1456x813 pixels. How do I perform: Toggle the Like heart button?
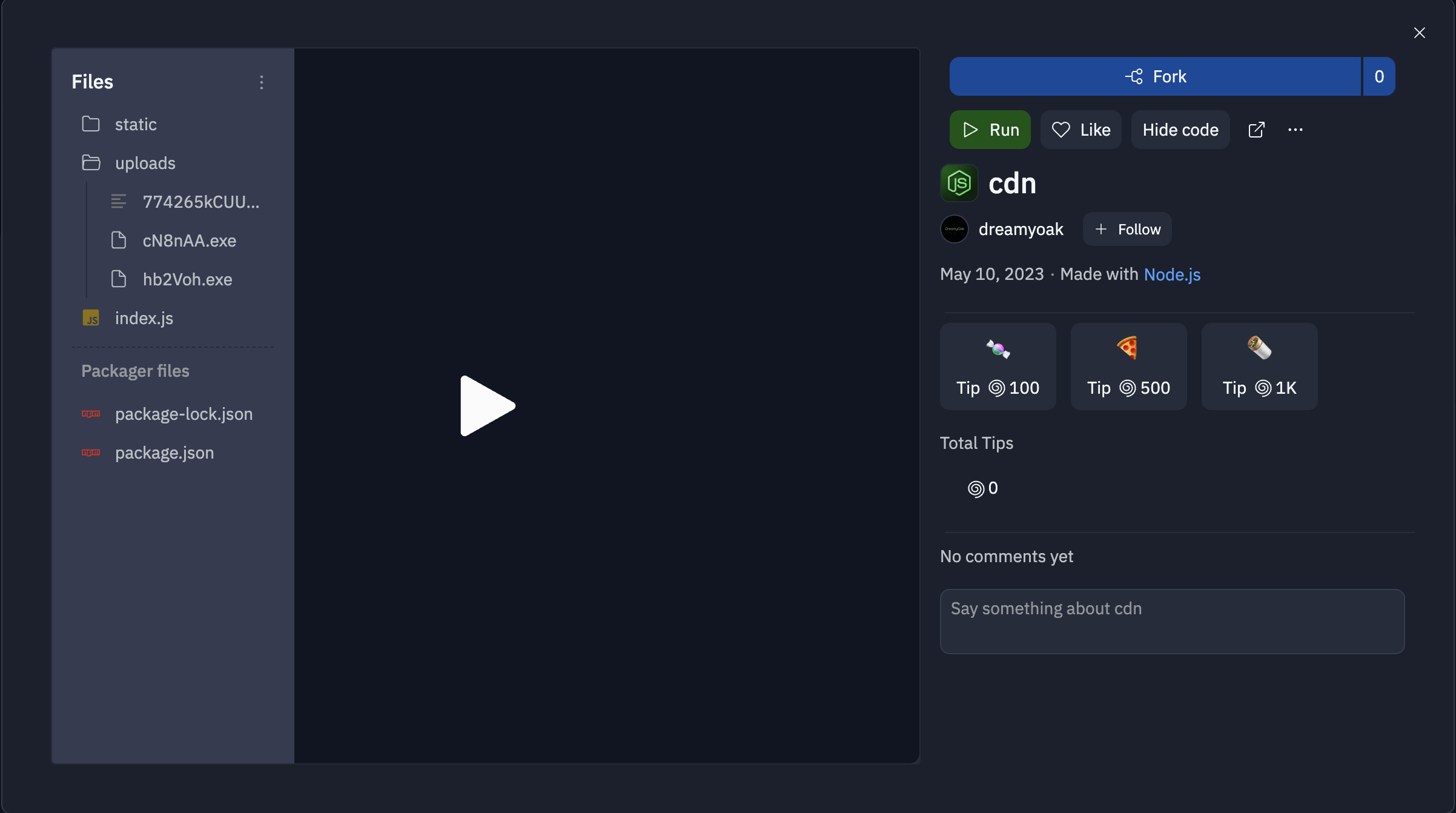[x=1081, y=130]
